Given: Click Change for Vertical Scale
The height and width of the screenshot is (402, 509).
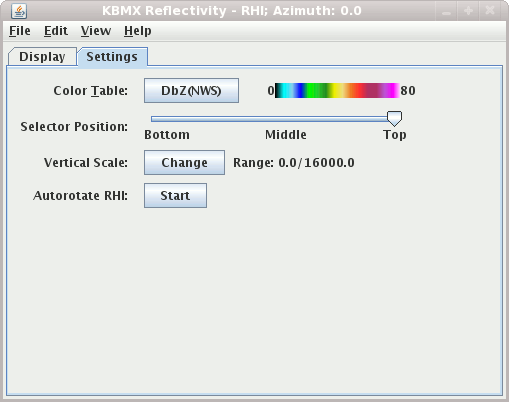Looking at the screenshot, I should (x=184, y=162).
